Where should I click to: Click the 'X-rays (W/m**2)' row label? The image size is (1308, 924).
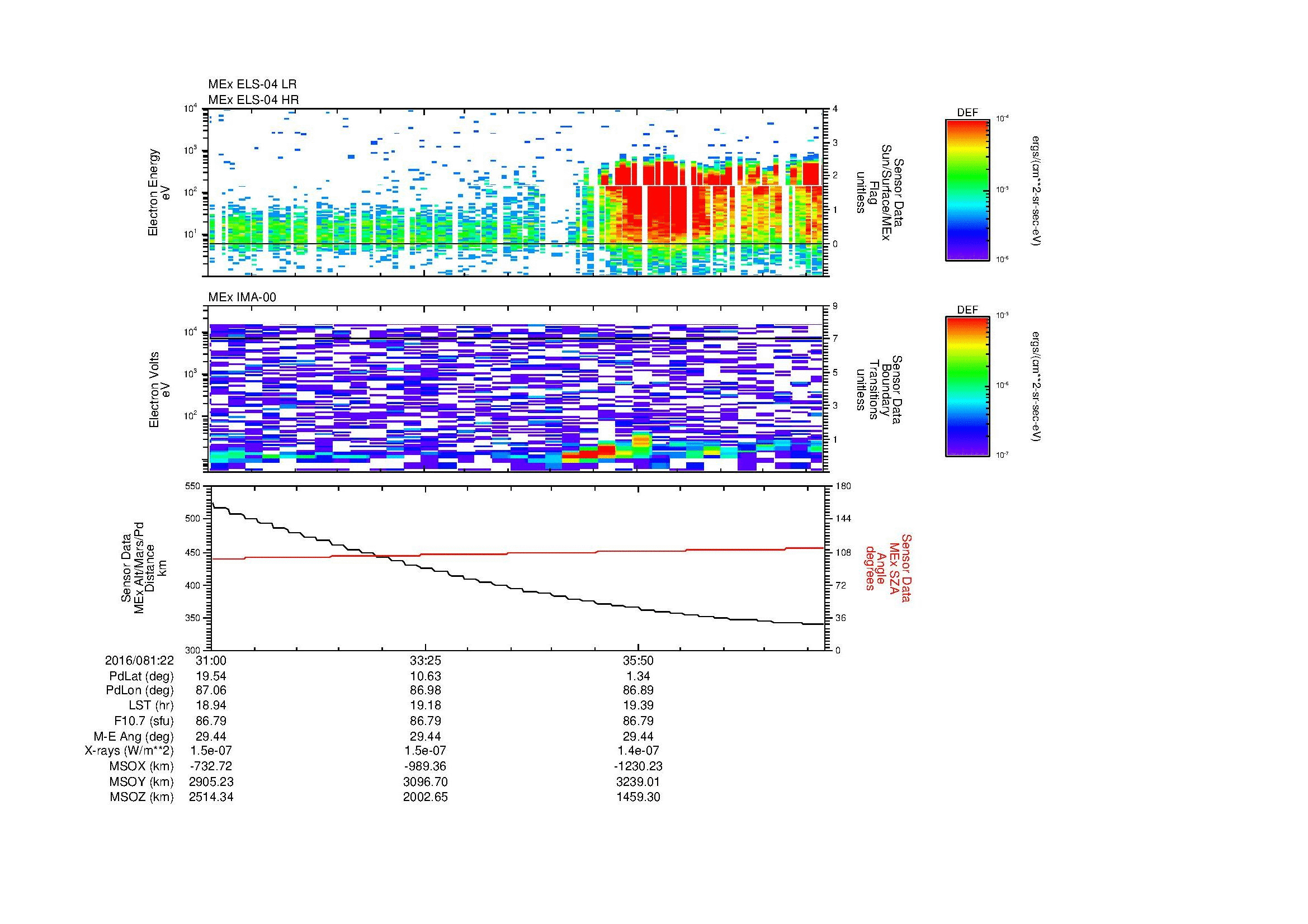pos(129,751)
